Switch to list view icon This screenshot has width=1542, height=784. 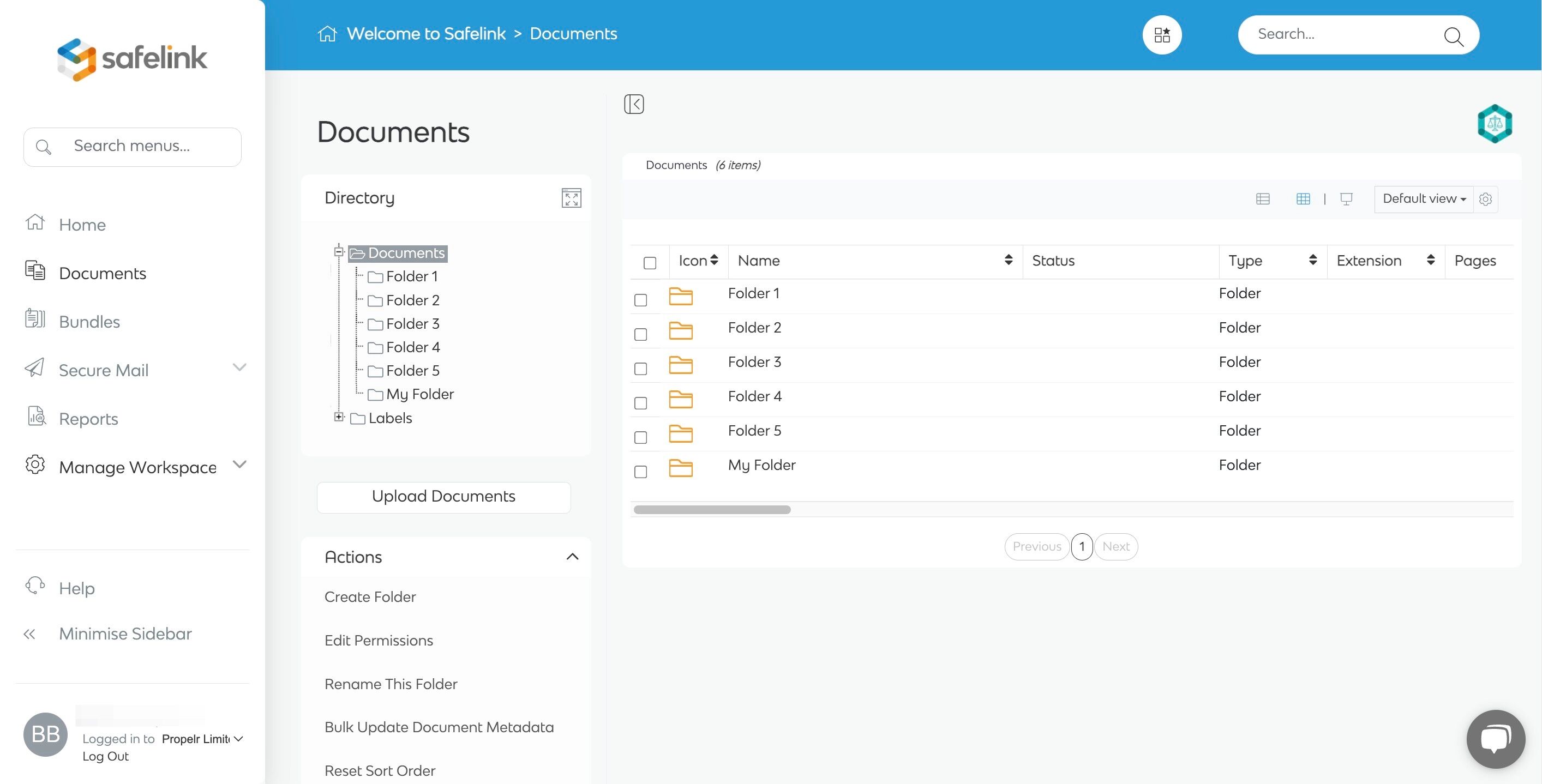tap(1262, 198)
